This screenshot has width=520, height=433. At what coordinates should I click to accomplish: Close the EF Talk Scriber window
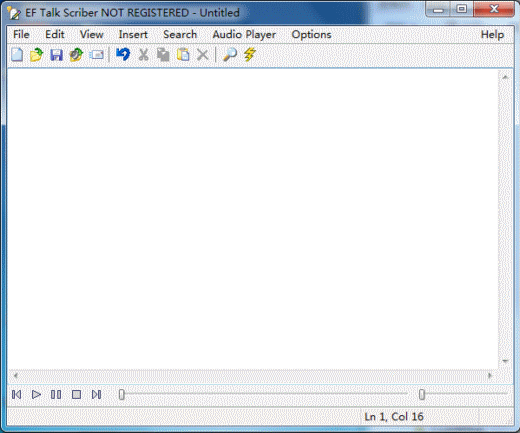click(x=494, y=9)
